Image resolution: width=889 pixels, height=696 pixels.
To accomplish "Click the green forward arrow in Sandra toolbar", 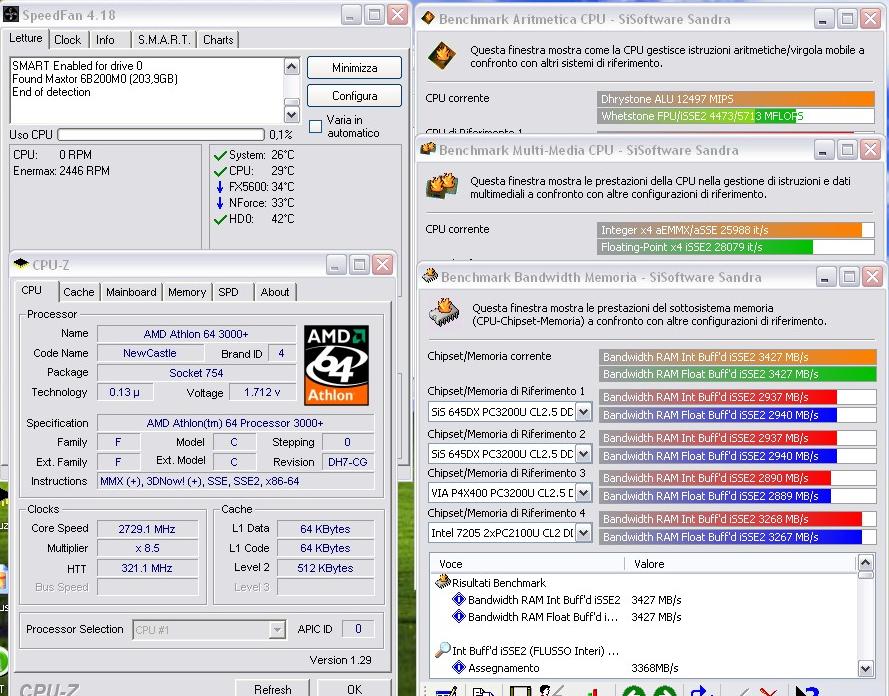I will click(x=664, y=691).
